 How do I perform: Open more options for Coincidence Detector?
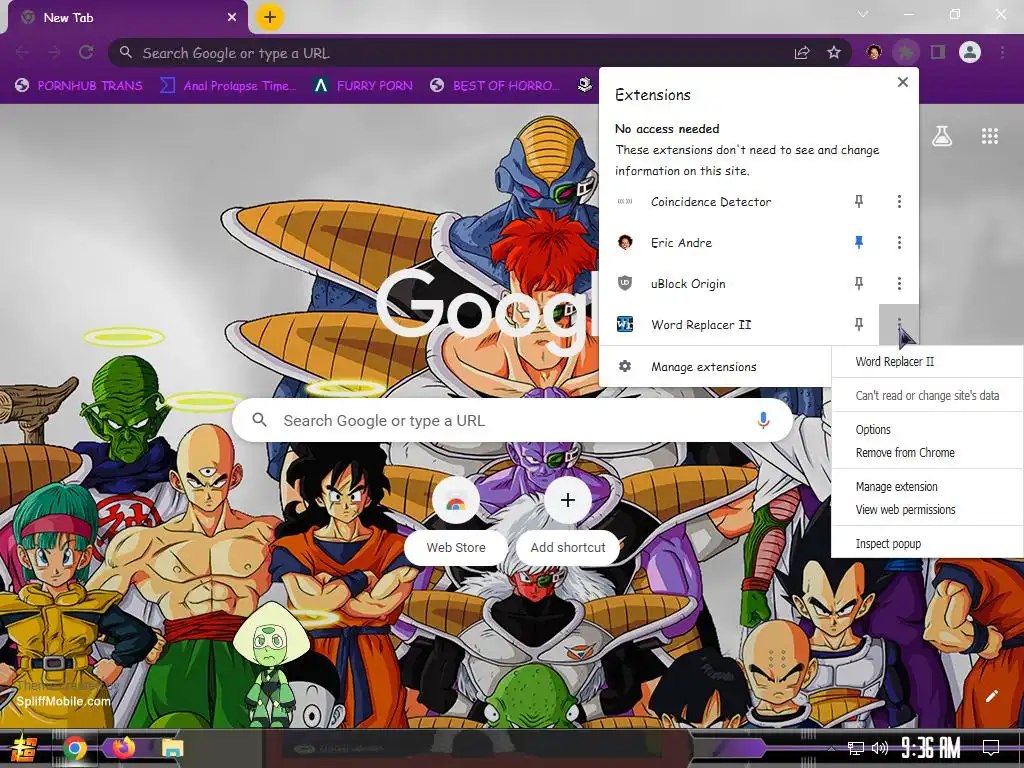click(899, 202)
